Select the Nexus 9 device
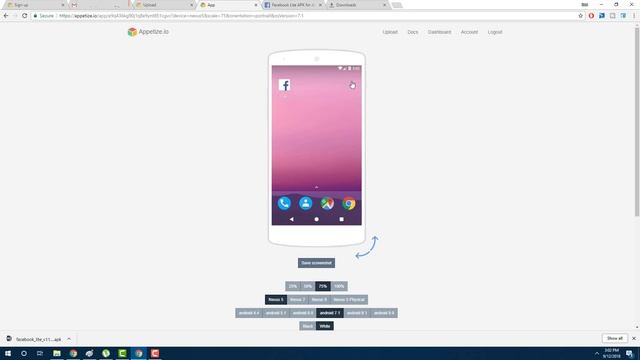 tap(319, 300)
